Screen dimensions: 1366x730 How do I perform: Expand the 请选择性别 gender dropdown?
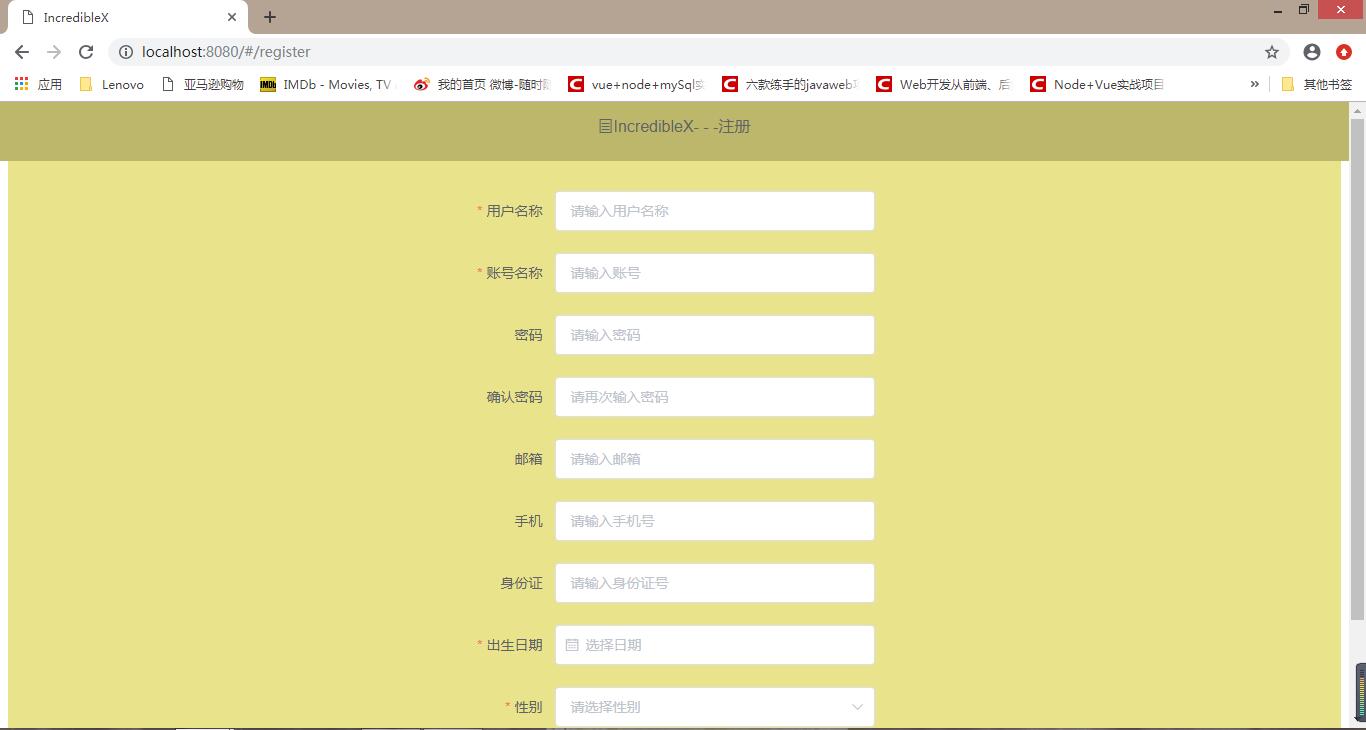pyautogui.click(x=715, y=707)
